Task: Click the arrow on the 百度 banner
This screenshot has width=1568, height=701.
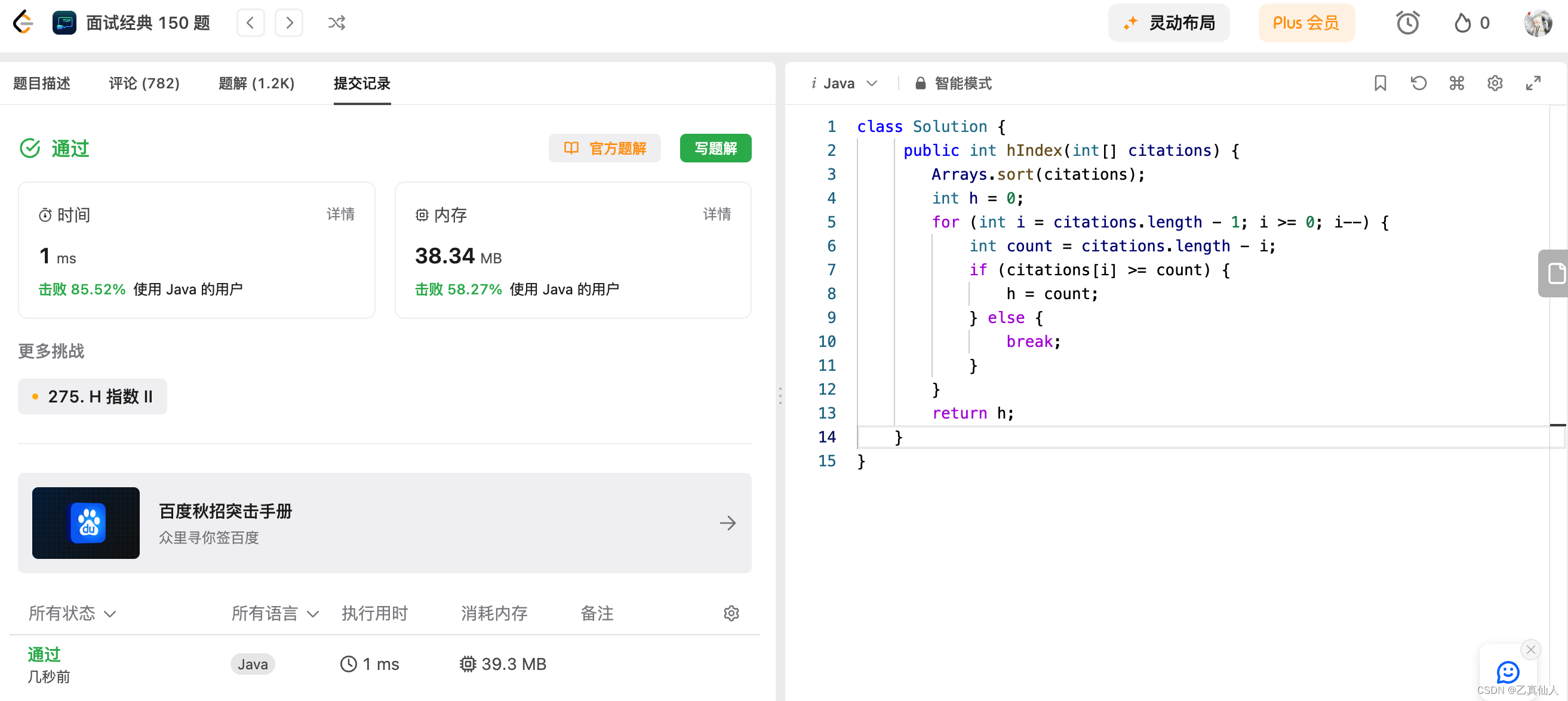Action: pos(727,522)
